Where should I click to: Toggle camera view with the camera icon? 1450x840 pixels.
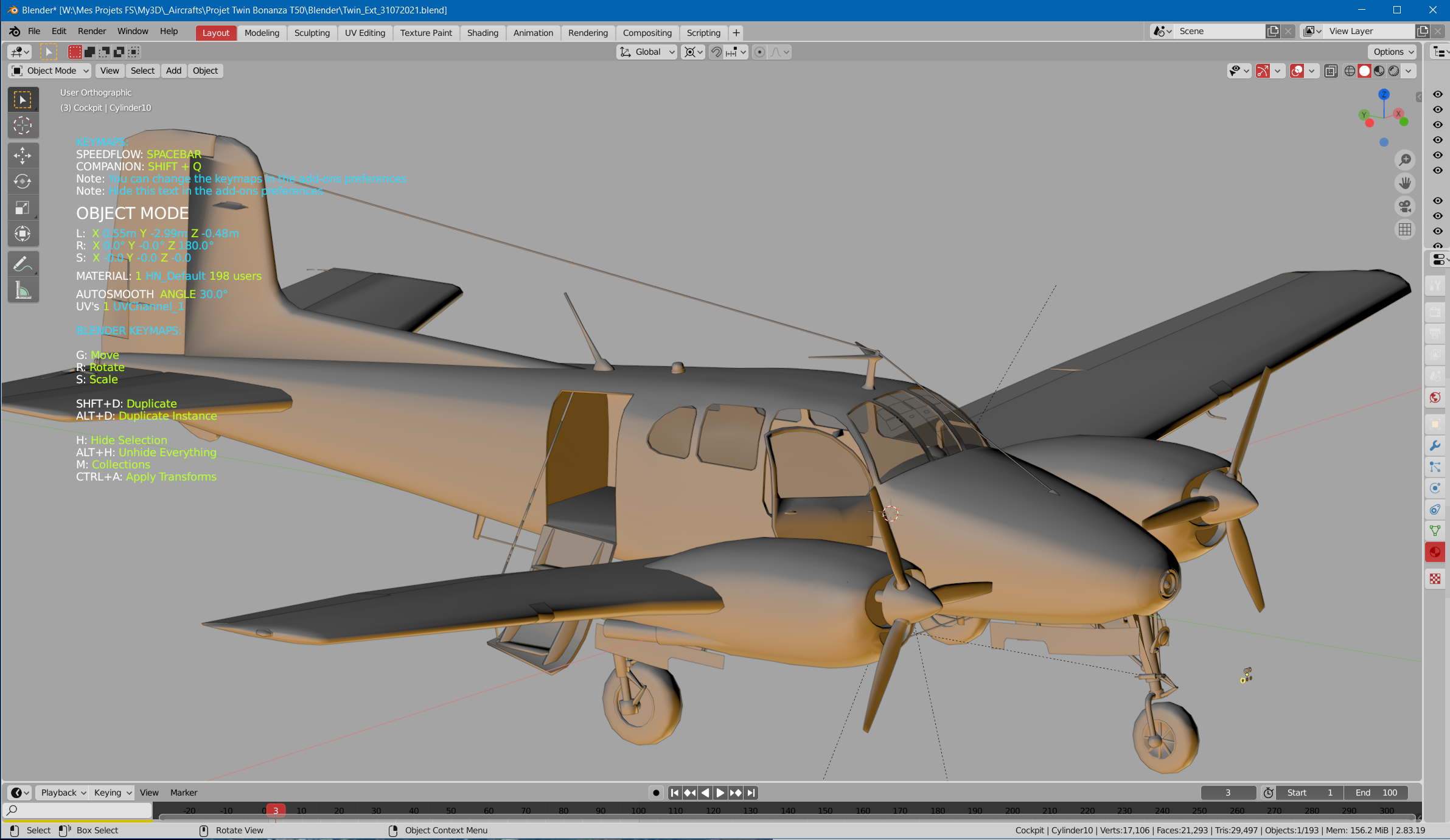pos(1404,206)
